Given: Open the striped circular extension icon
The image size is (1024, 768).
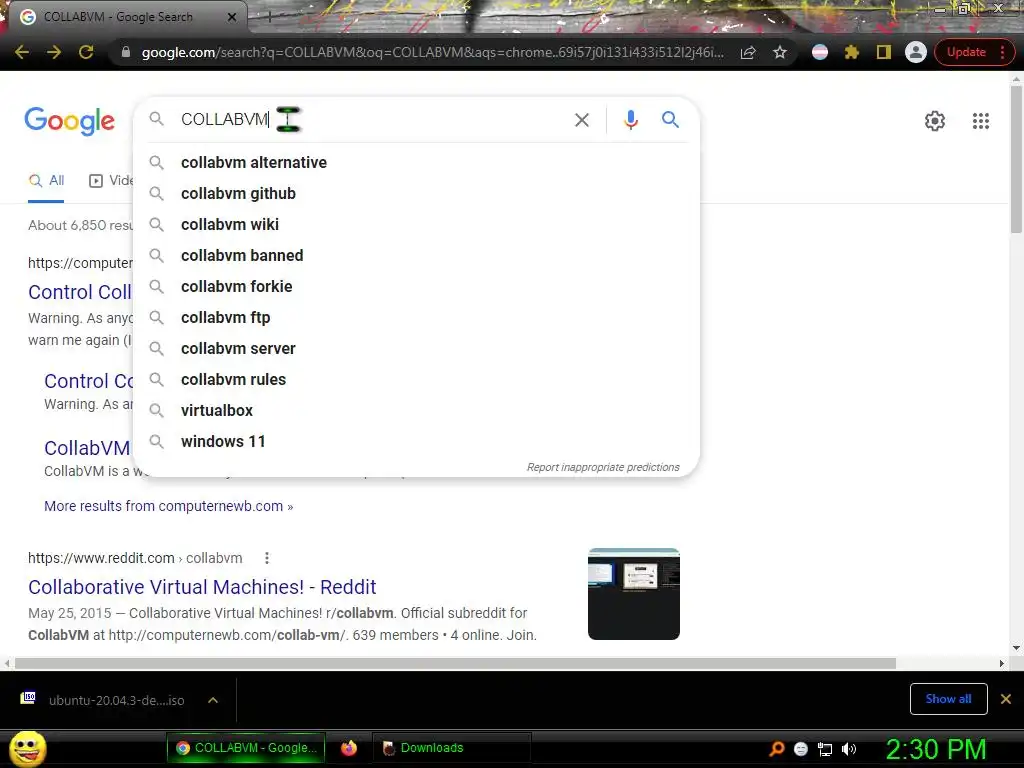Looking at the screenshot, I should pyautogui.click(x=820, y=52).
